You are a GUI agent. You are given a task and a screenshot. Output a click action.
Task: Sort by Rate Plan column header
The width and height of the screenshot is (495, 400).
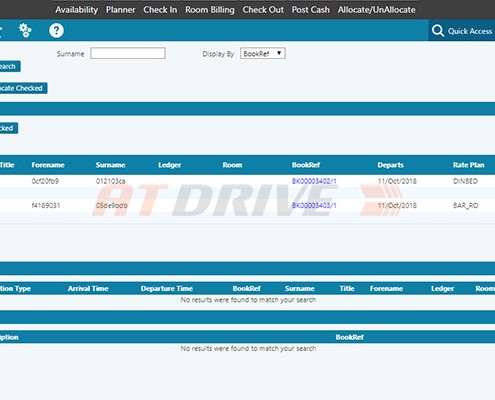click(x=469, y=165)
